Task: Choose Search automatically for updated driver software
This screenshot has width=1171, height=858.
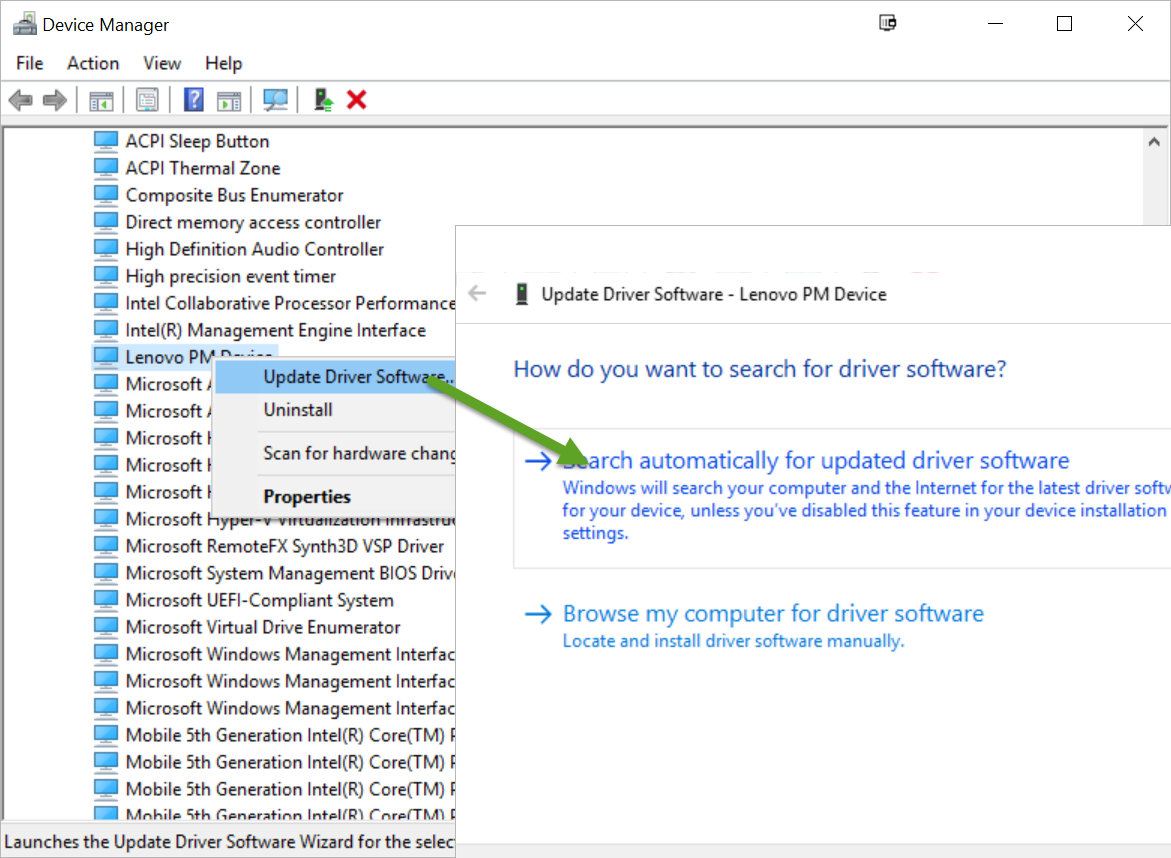Action: (x=815, y=461)
